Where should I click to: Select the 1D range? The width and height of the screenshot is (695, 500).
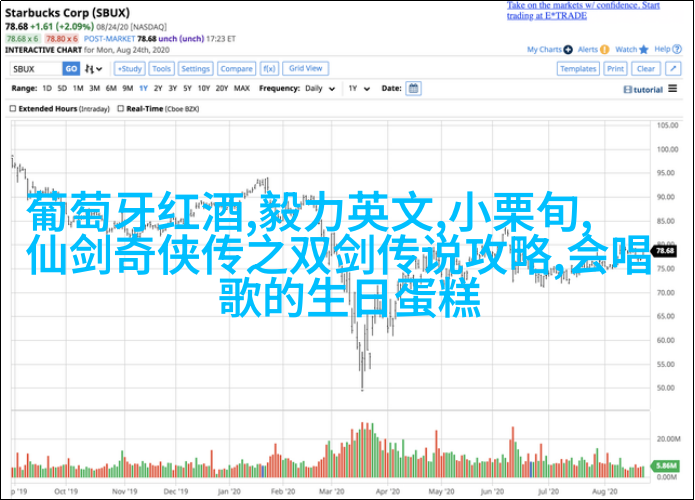pos(47,88)
